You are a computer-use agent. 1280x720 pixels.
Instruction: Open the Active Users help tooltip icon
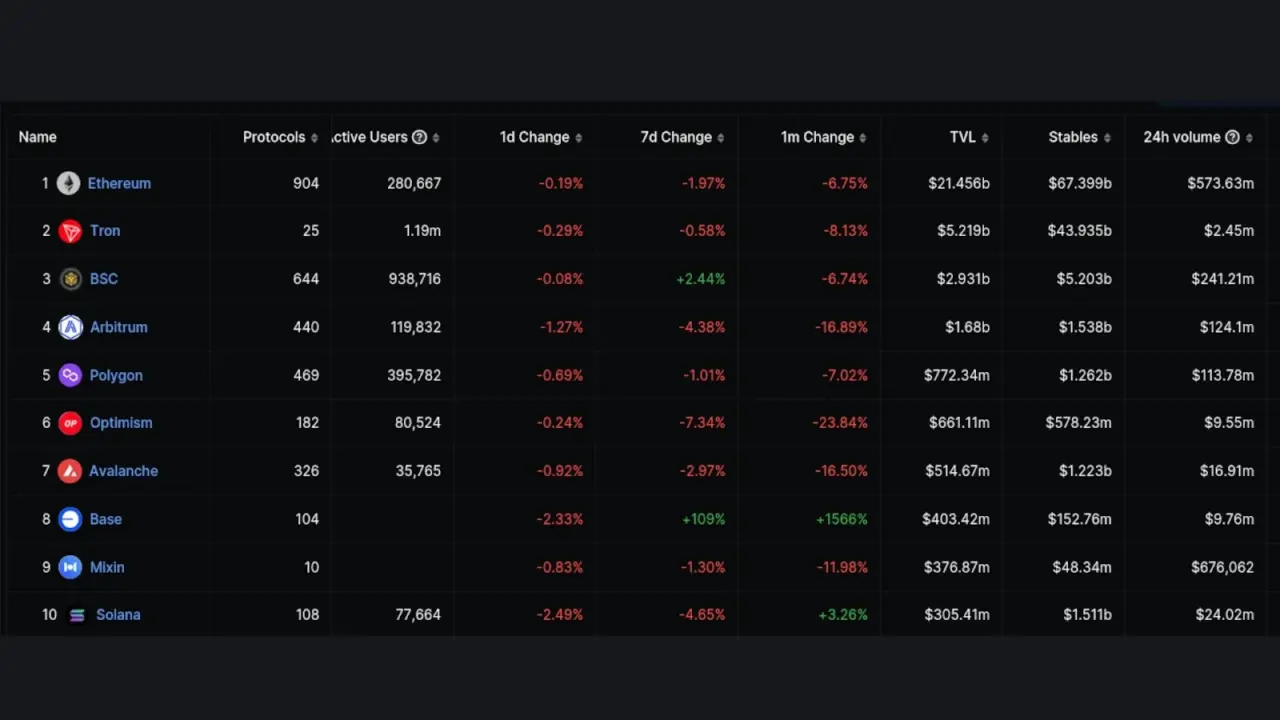[x=419, y=137]
